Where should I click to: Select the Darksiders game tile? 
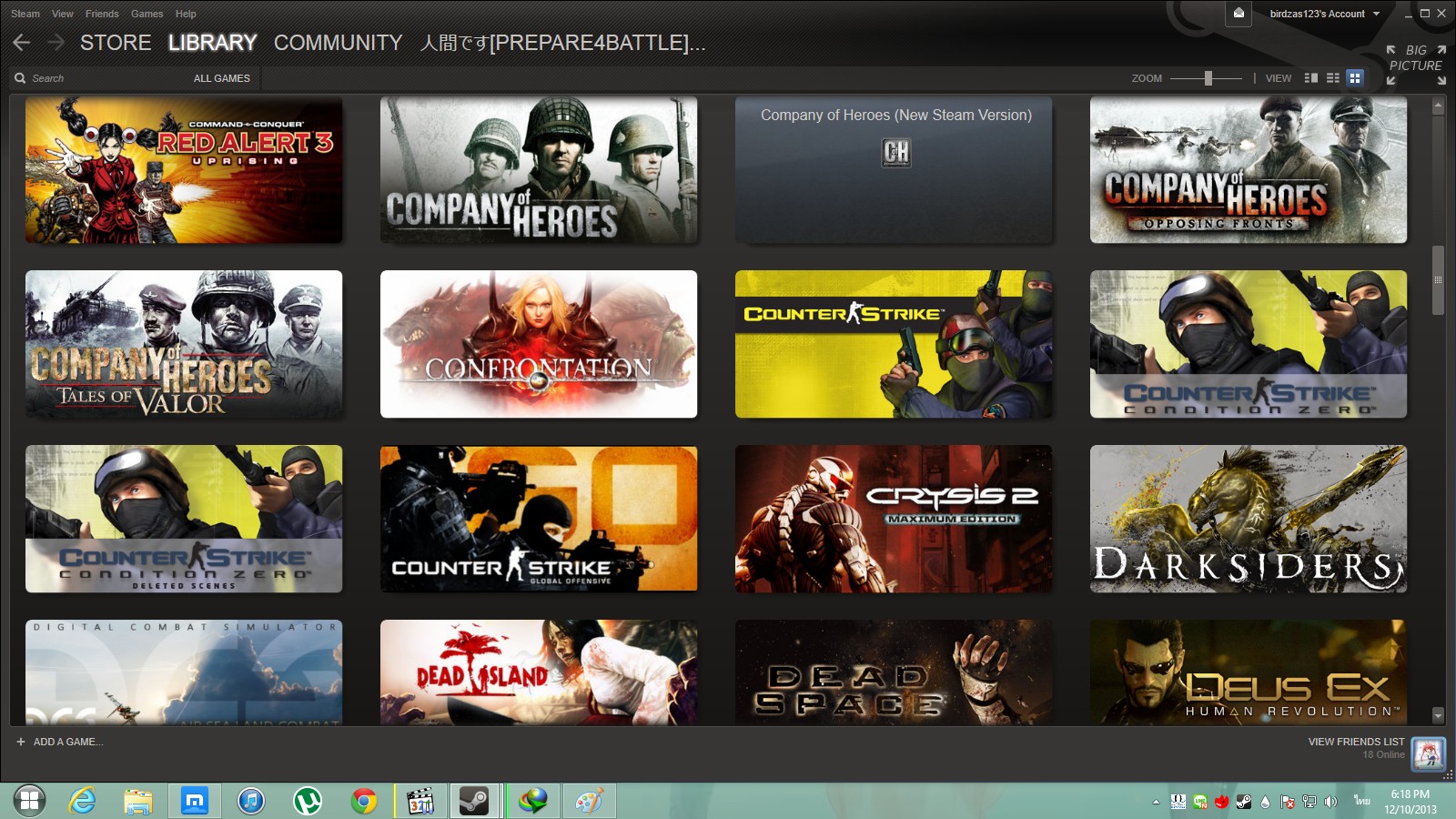click(x=1249, y=519)
